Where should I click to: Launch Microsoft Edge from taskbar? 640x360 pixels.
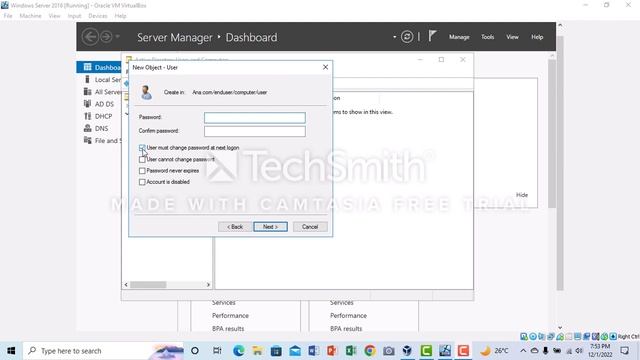click(239, 351)
